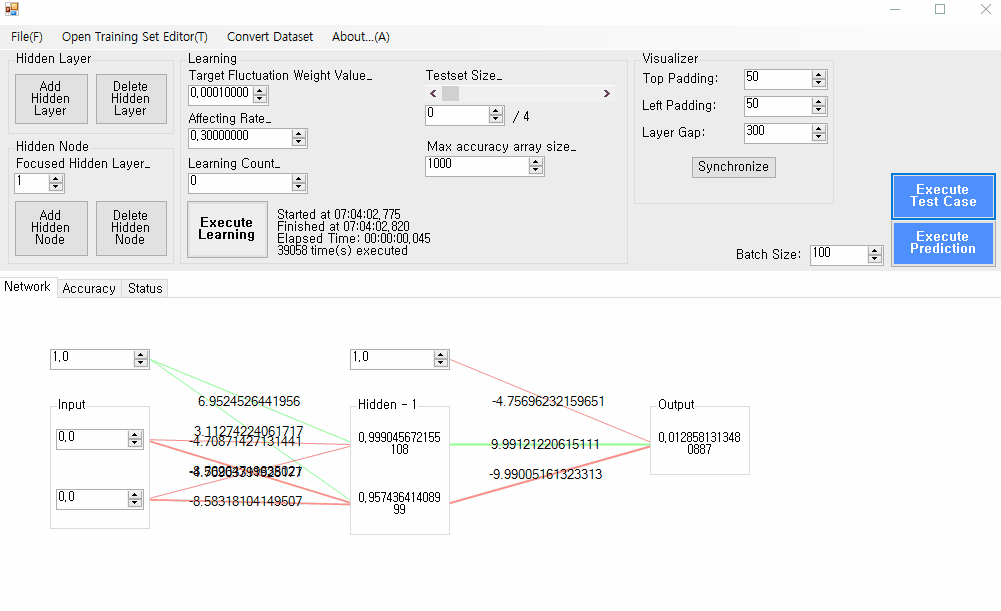Viewport: 1001px width, 611px height.
Task: Click the Testset Size slider left arrow
Action: [x=433, y=94]
